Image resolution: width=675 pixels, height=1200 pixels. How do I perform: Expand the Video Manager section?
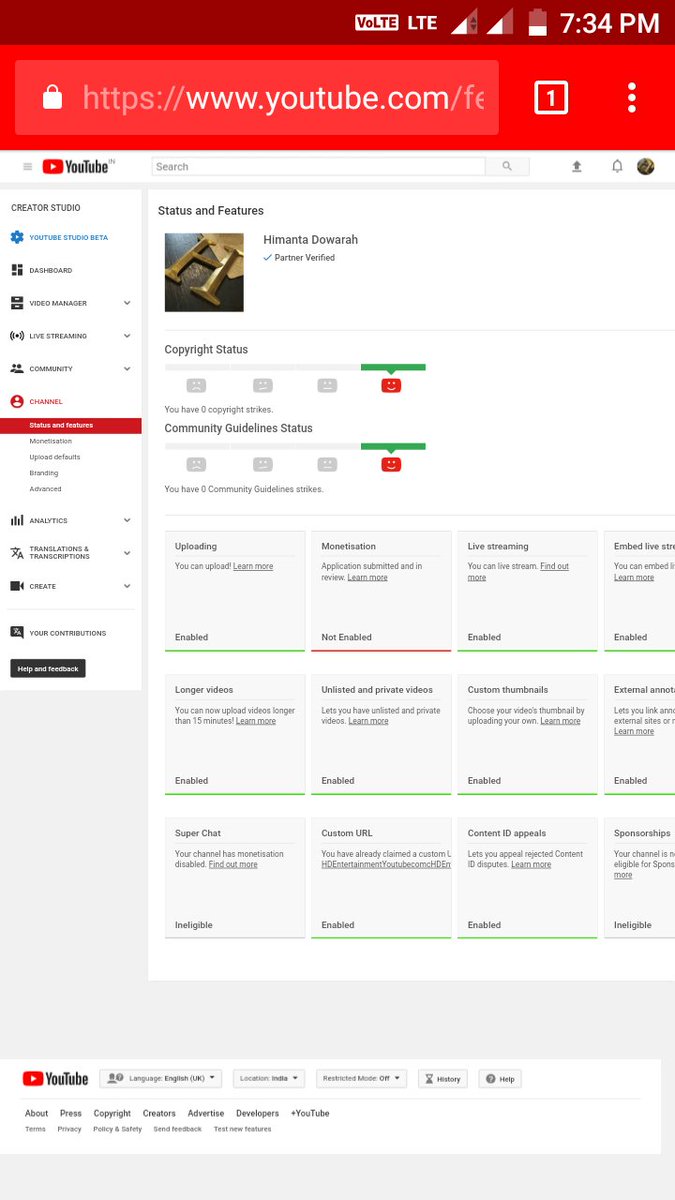[127, 303]
